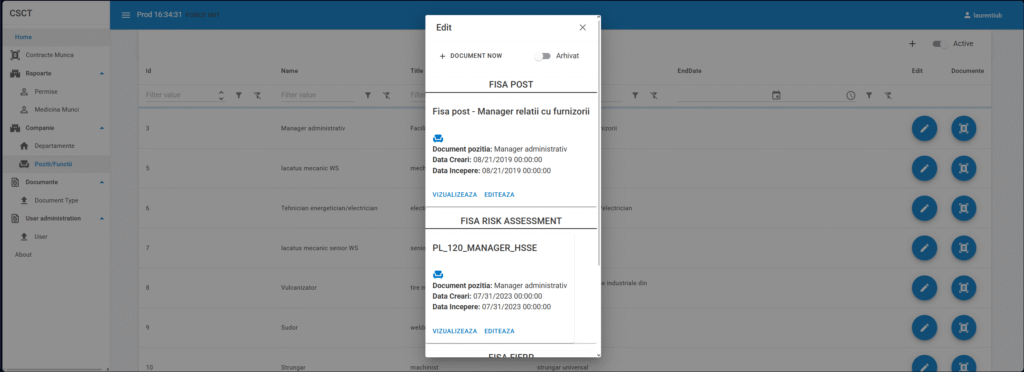Image resolution: width=1024 pixels, height=372 pixels.
Task: Click the sofa icon beside Pozitii/Functii
Action: [24, 164]
